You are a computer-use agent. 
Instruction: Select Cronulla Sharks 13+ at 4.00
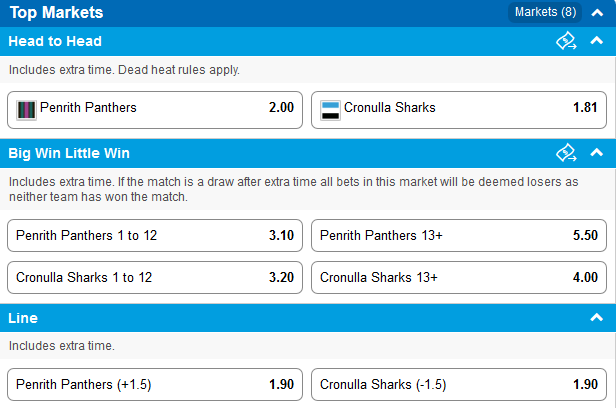[x=459, y=277]
